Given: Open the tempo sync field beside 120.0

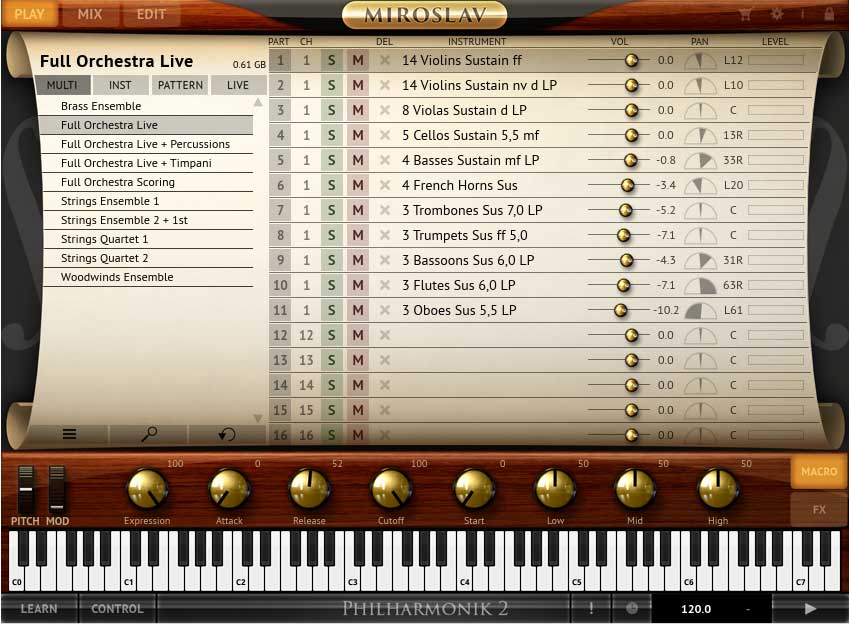Looking at the screenshot, I should point(749,609).
